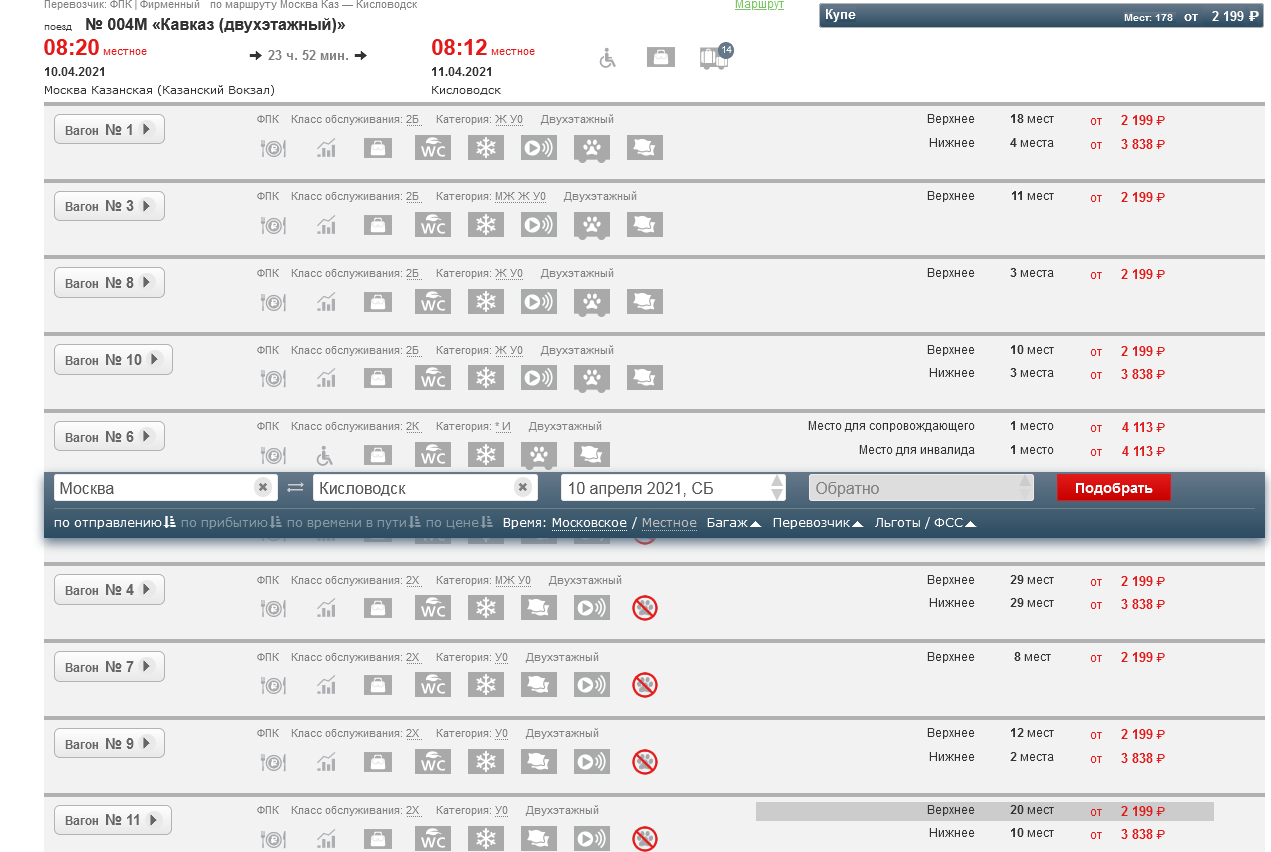Image resolution: width=1271 pixels, height=852 pixels.
Task: Click the meal included icon for wagon №10
Action: 273,379
